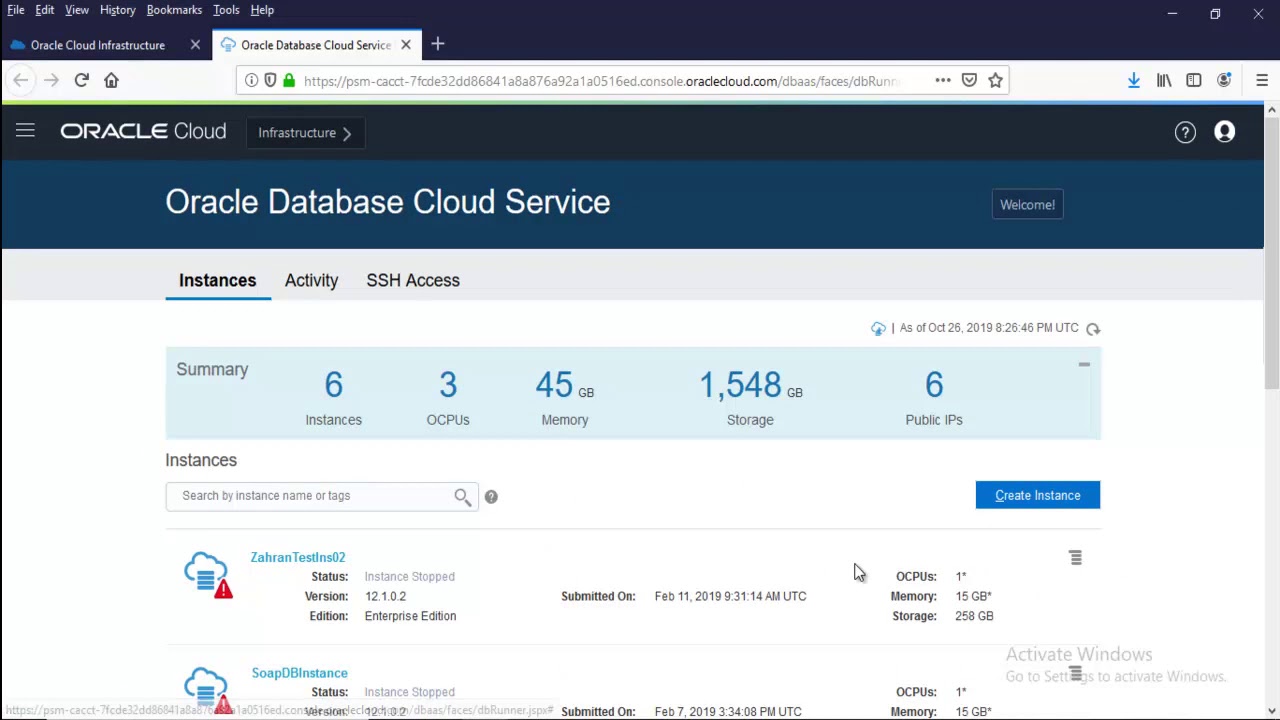Open search help tooltip icon
This screenshot has width=1280, height=720.
point(491,496)
